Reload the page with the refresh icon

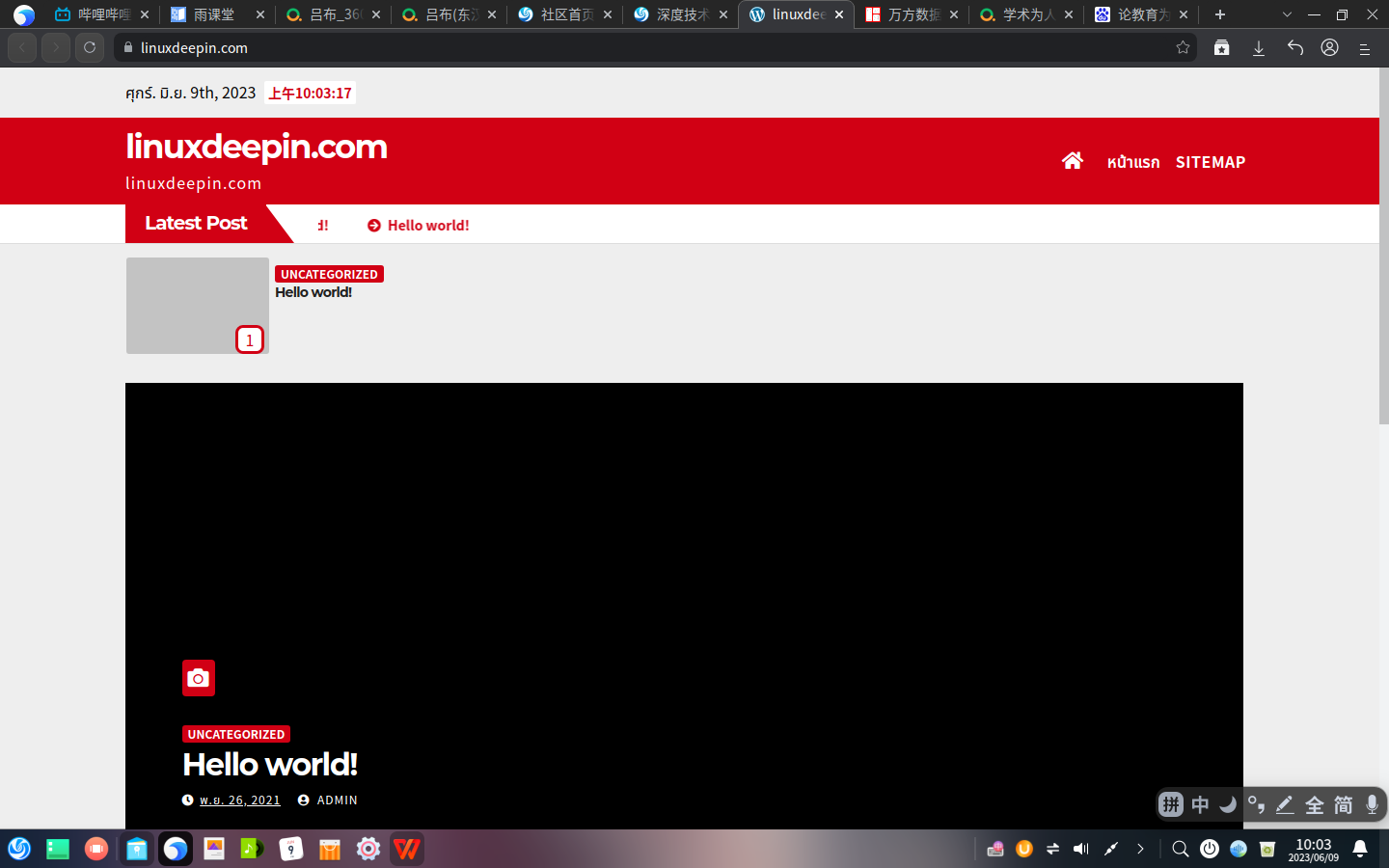pos(90,47)
